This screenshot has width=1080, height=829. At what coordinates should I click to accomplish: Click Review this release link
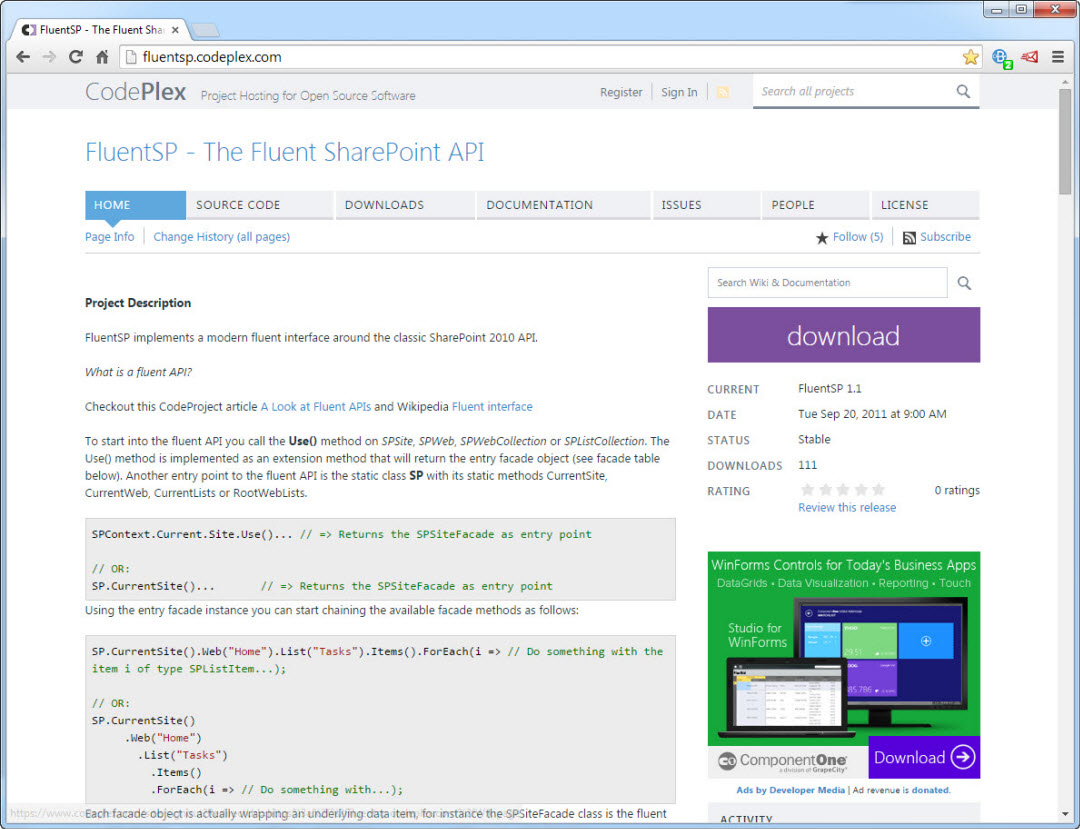(x=847, y=507)
